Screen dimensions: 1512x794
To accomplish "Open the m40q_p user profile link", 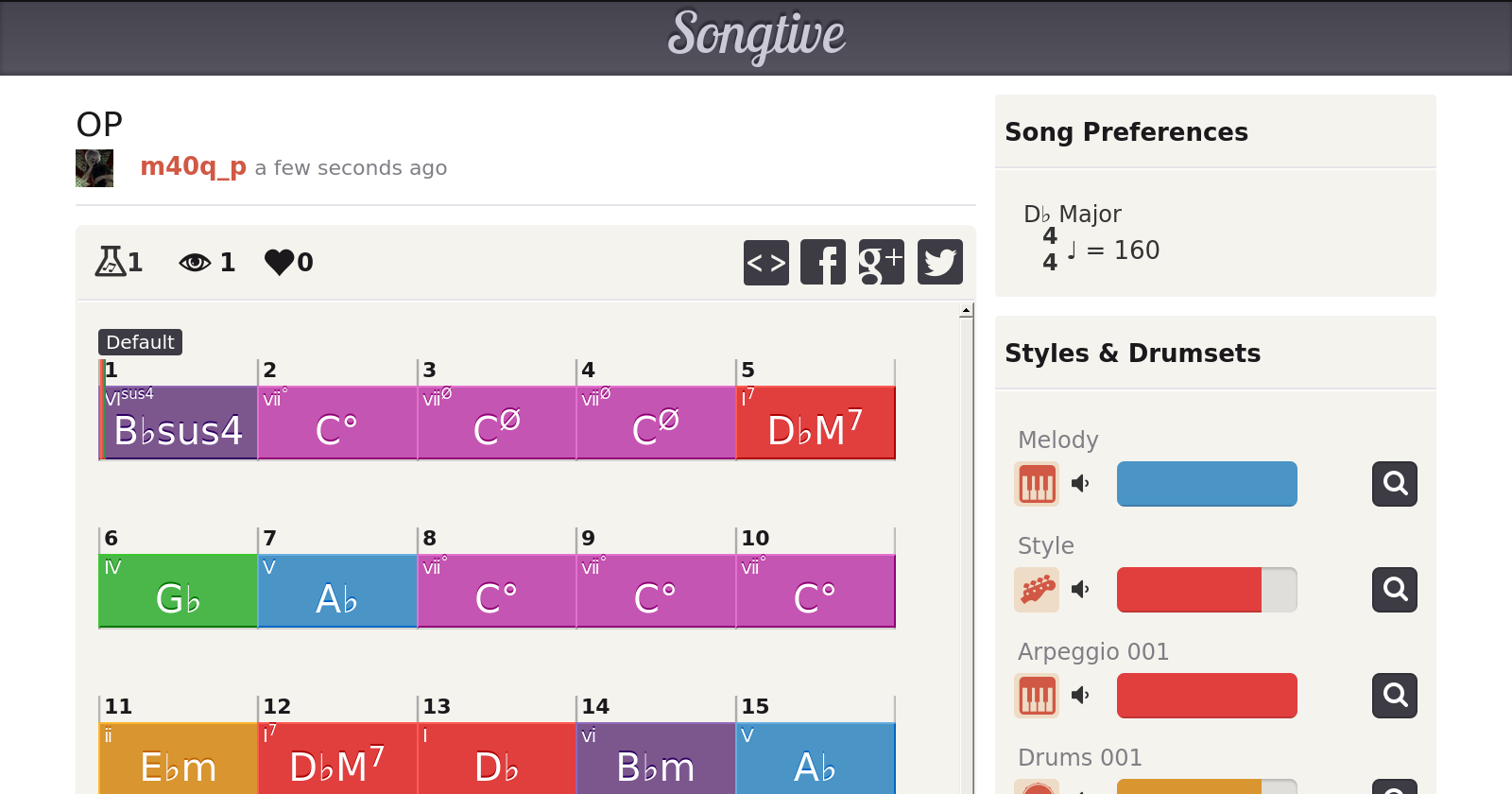I will coord(193,167).
